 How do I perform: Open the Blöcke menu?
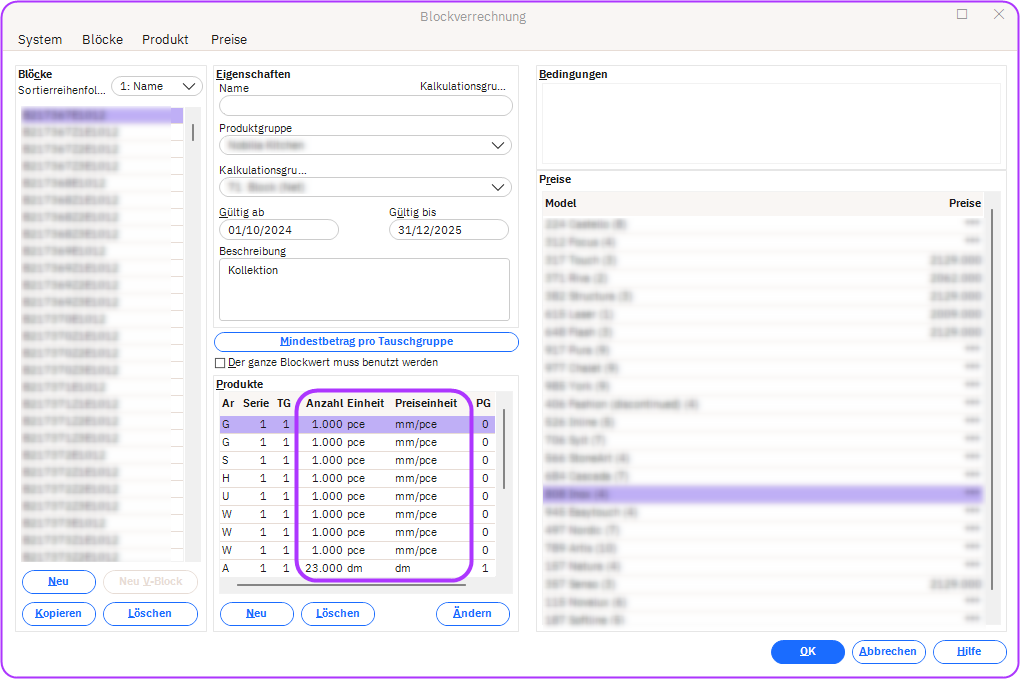(x=102, y=40)
